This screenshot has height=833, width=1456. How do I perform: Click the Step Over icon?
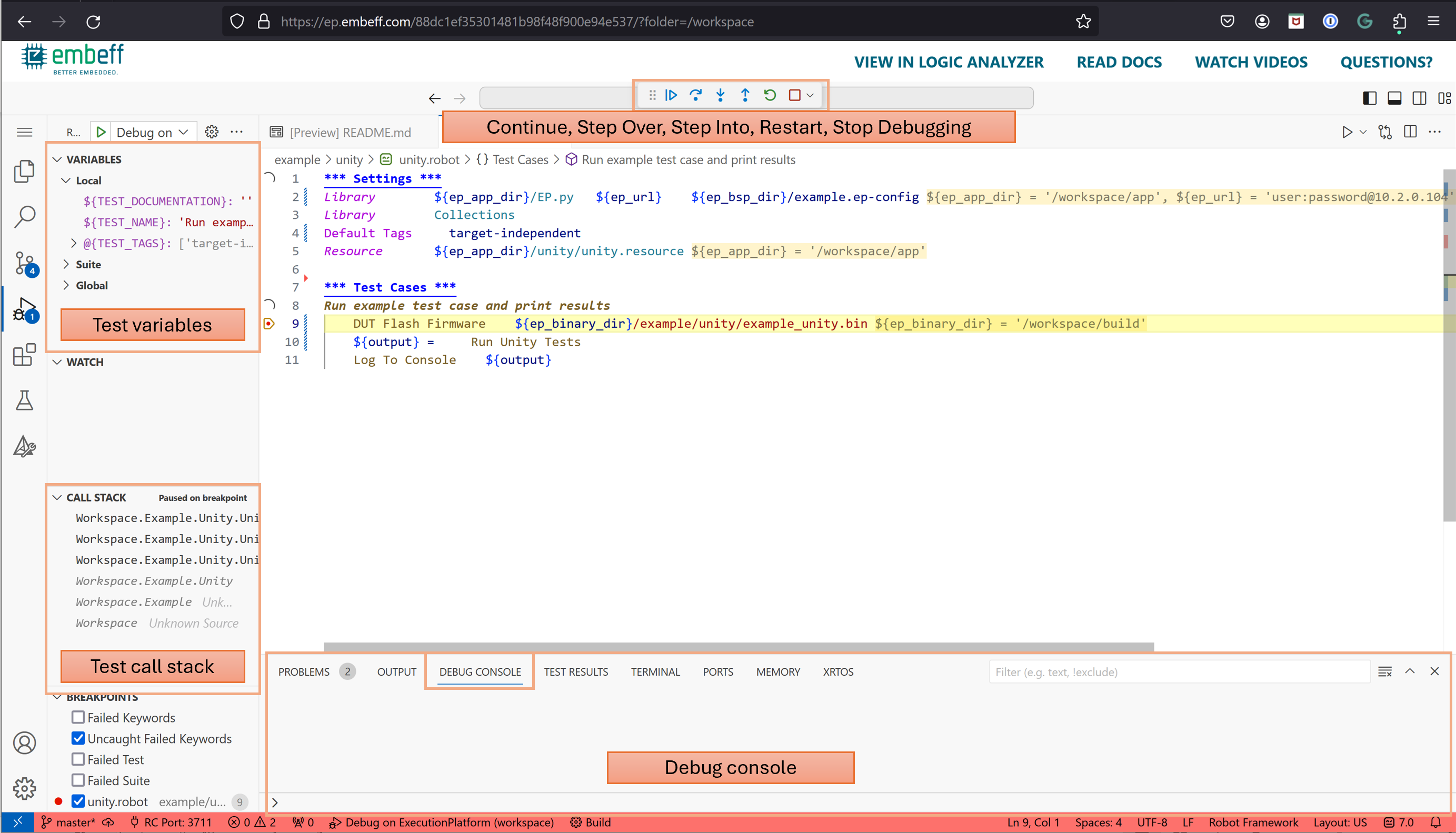coord(695,95)
